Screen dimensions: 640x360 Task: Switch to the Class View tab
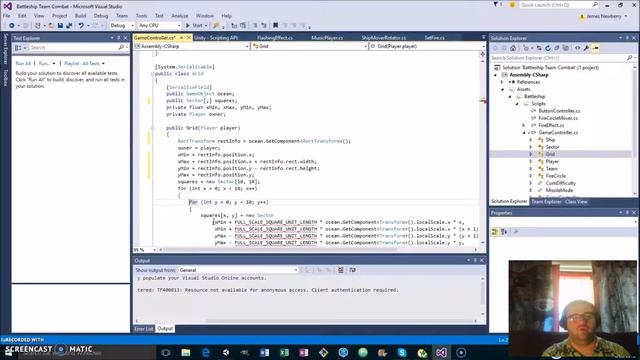576,202
